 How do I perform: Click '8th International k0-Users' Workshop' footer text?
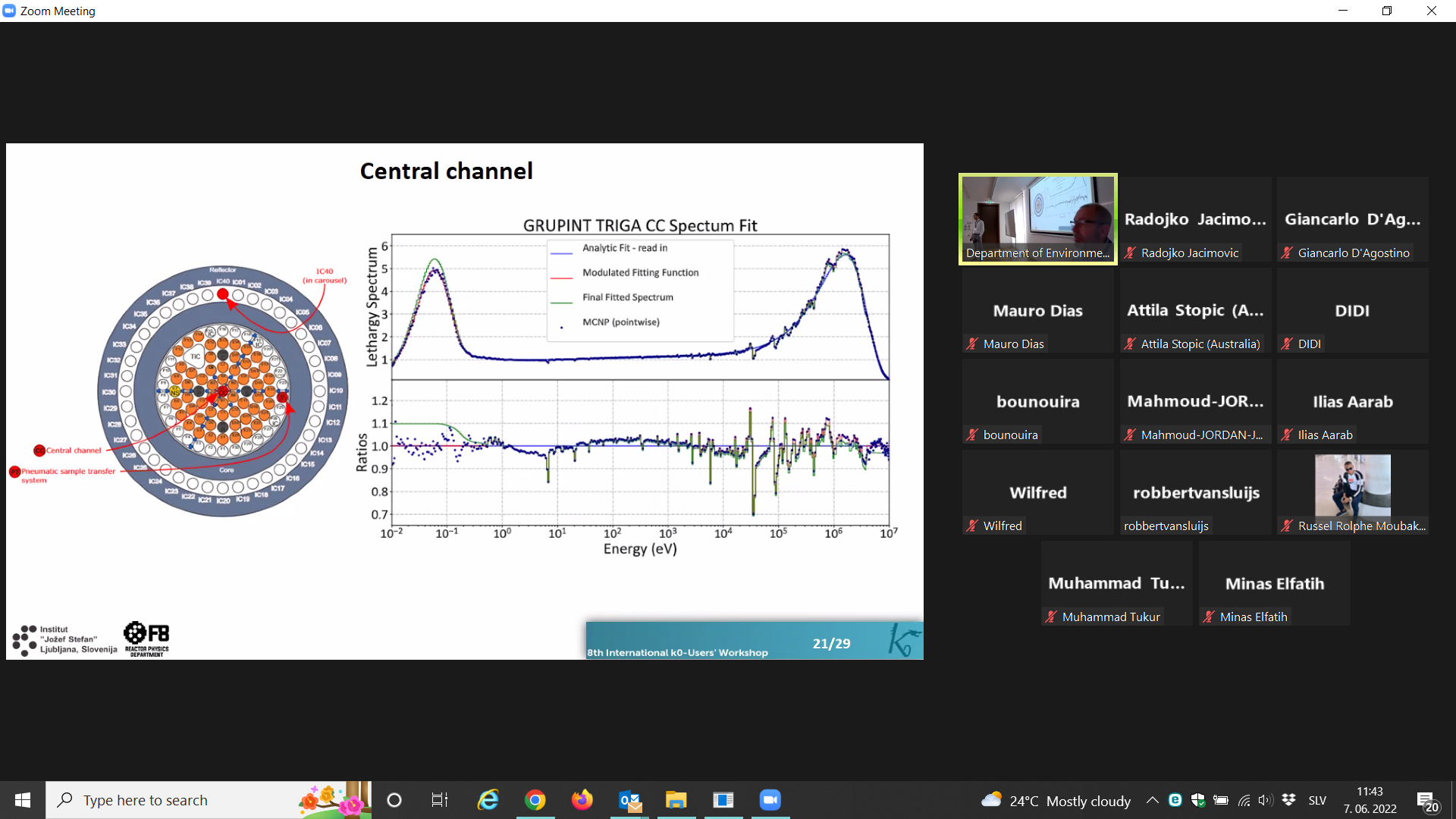pyautogui.click(x=677, y=652)
